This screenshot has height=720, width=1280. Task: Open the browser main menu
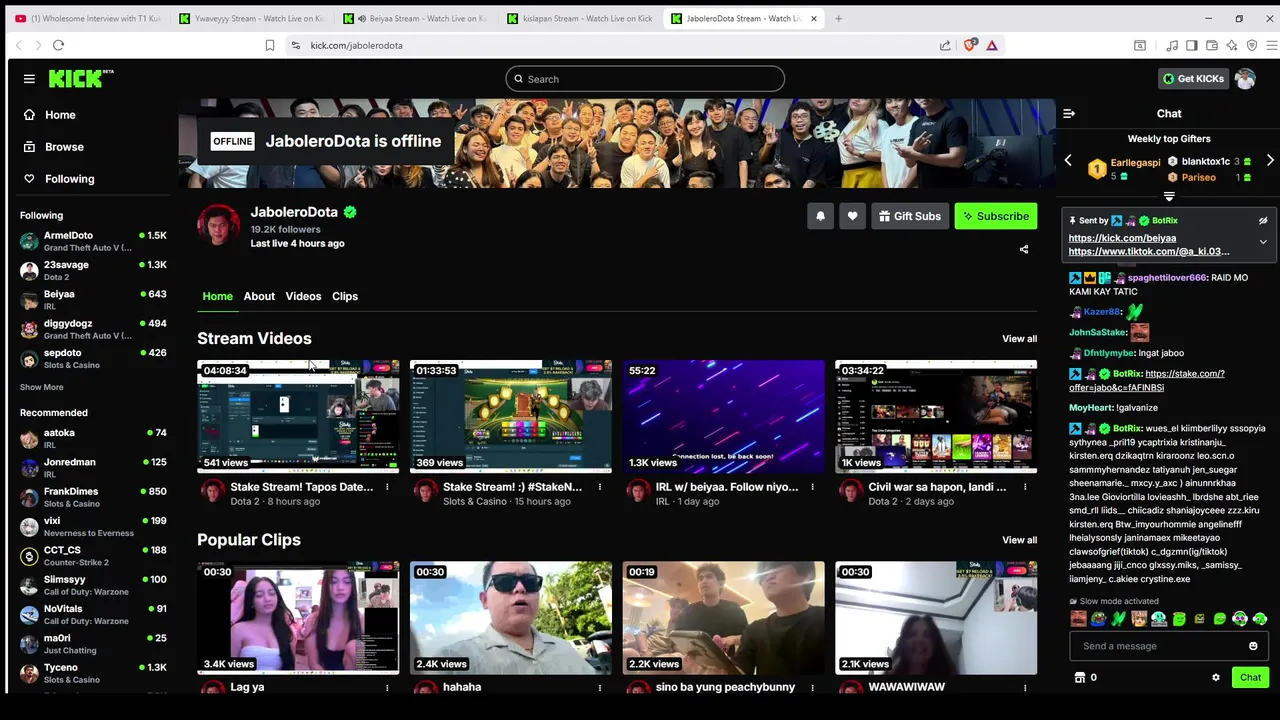[1272, 45]
